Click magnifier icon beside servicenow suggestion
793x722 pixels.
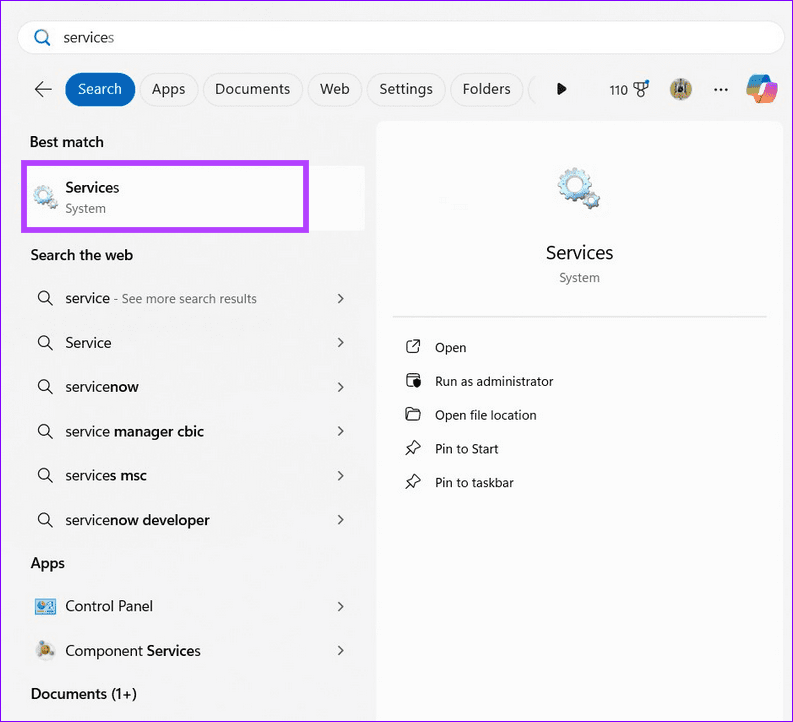(x=45, y=387)
